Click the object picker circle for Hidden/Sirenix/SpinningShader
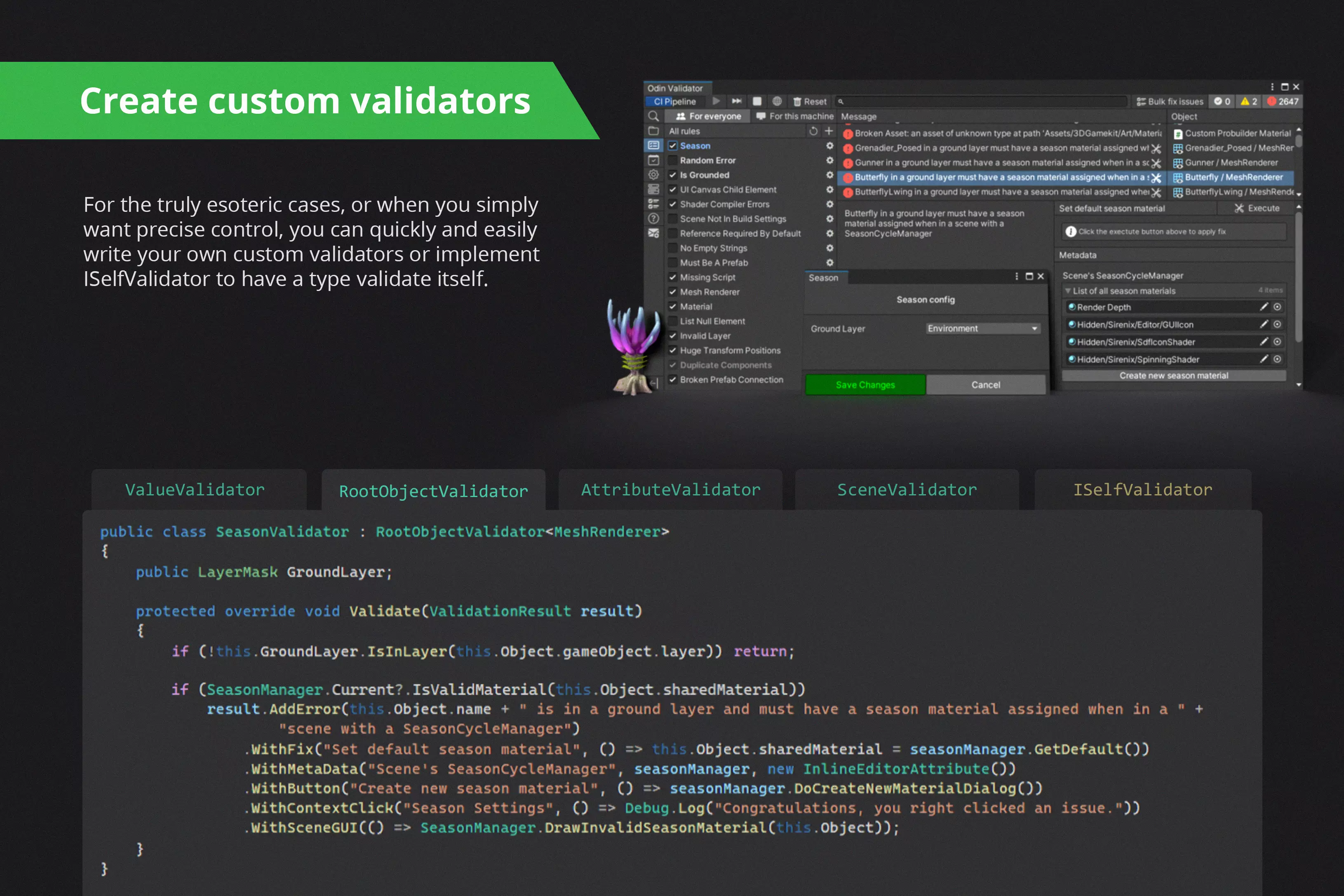This screenshot has width=1344, height=896. pos(1277,359)
